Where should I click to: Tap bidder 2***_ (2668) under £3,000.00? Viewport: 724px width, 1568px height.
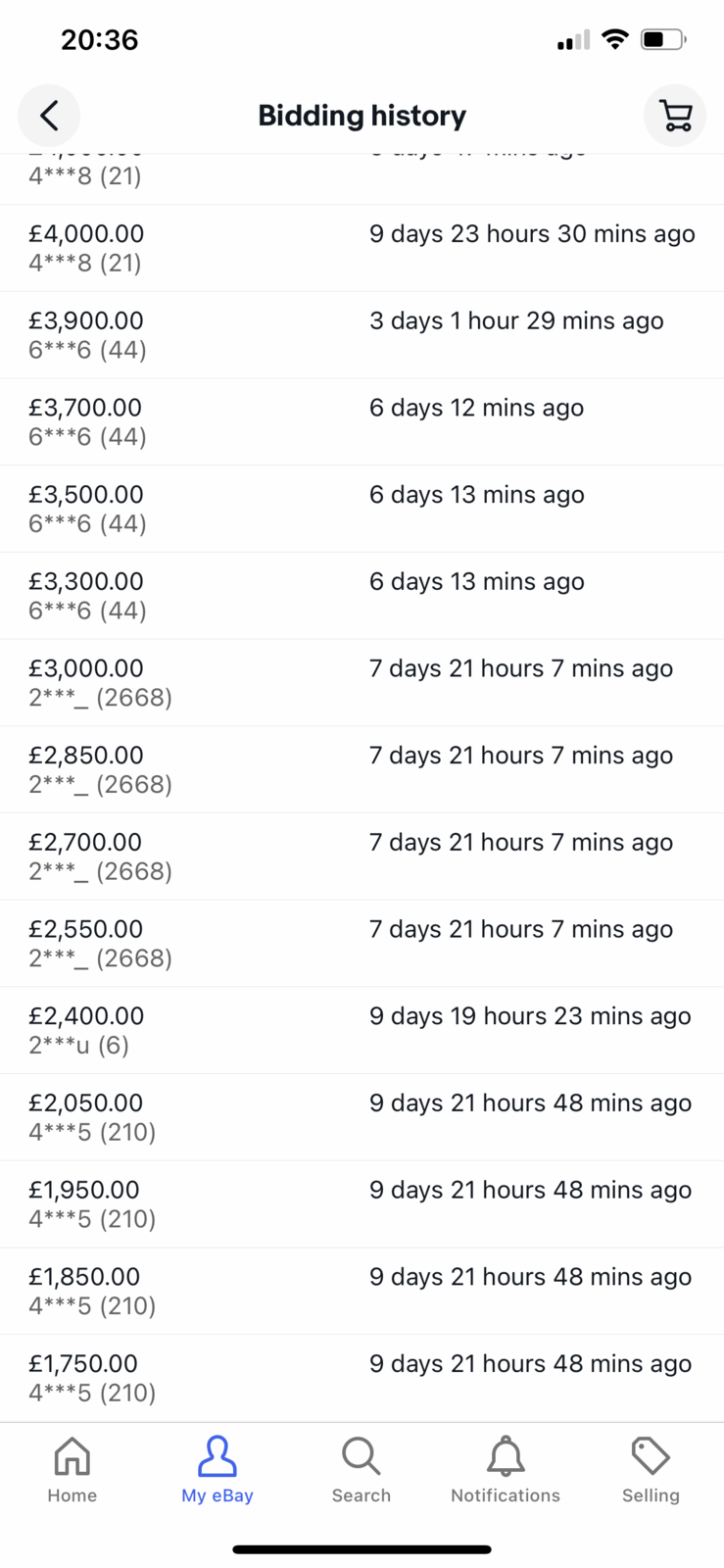[100, 697]
